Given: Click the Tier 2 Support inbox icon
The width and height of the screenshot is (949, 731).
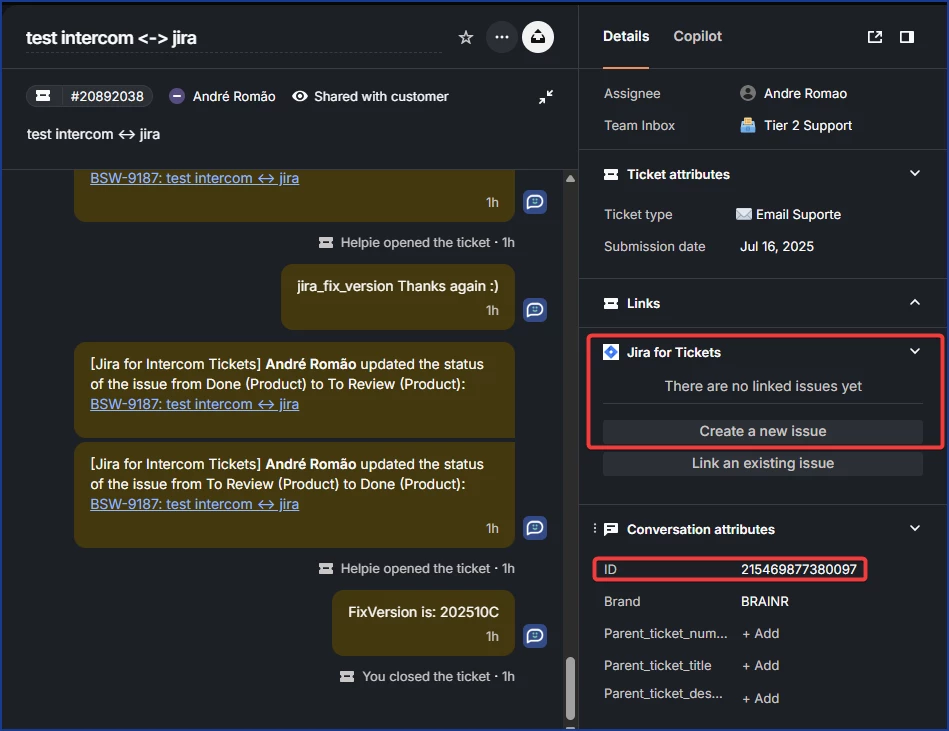Looking at the screenshot, I should [748, 125].
